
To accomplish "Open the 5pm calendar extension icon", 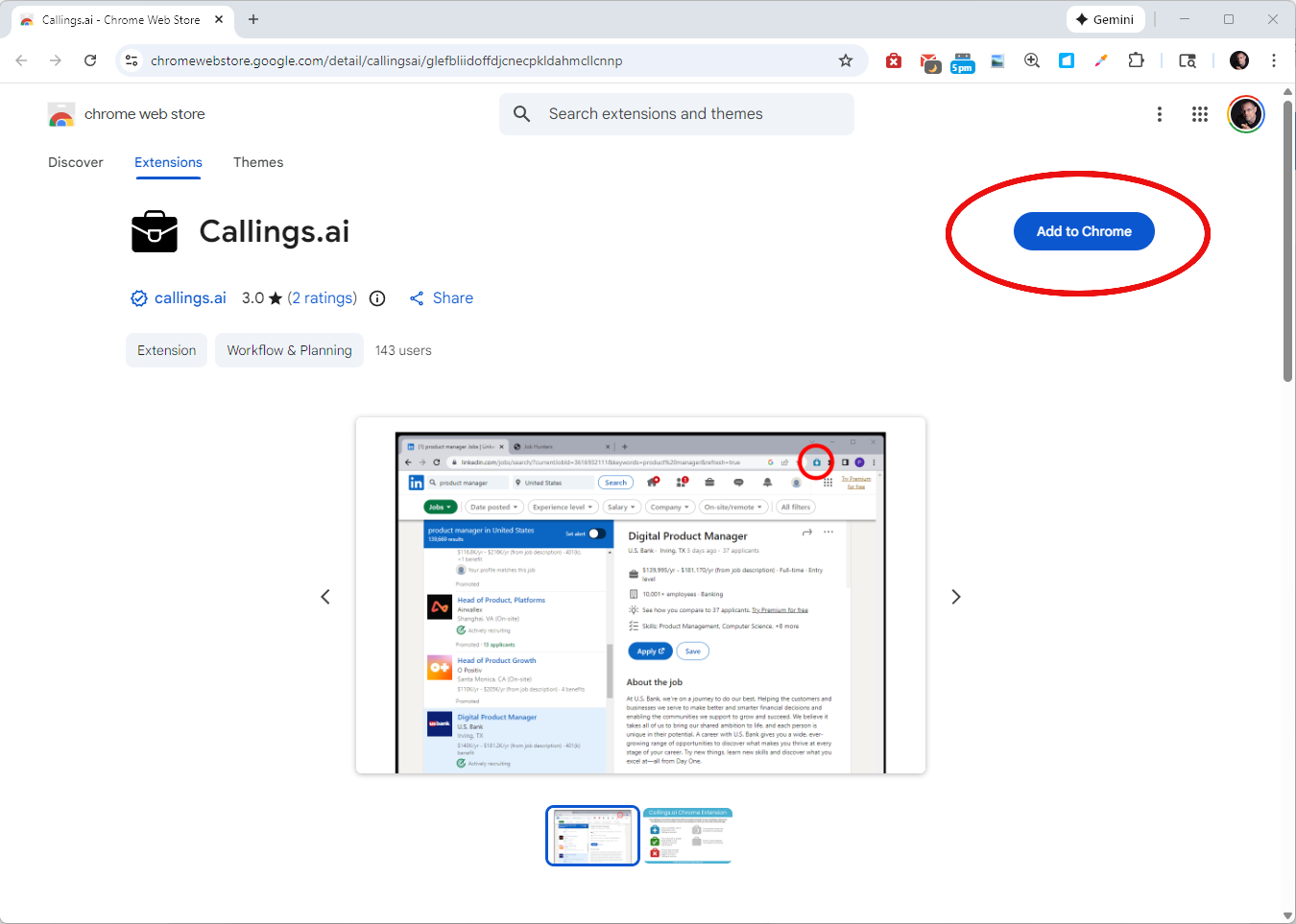I will (x=962, y=62).
